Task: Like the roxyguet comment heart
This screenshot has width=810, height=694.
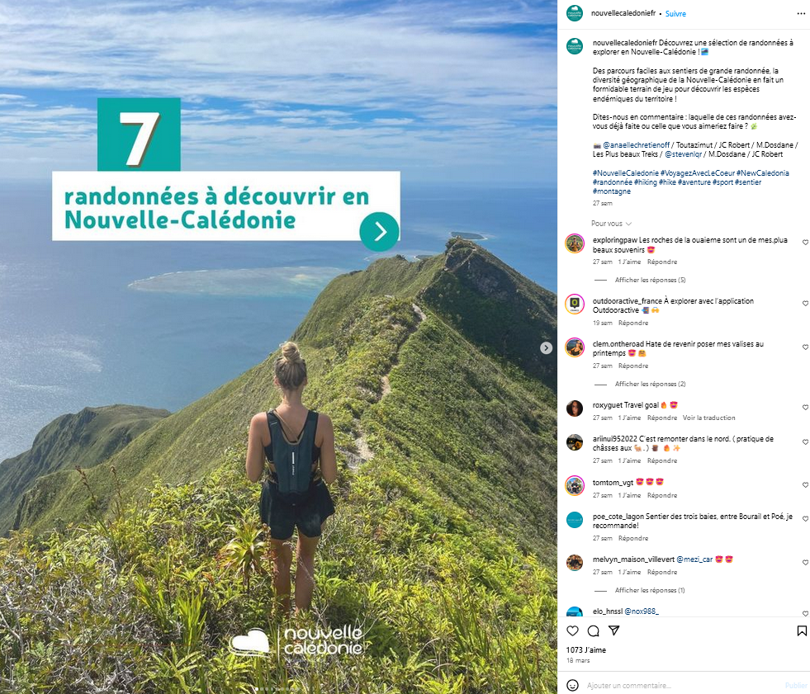Action: coord(805,407)
